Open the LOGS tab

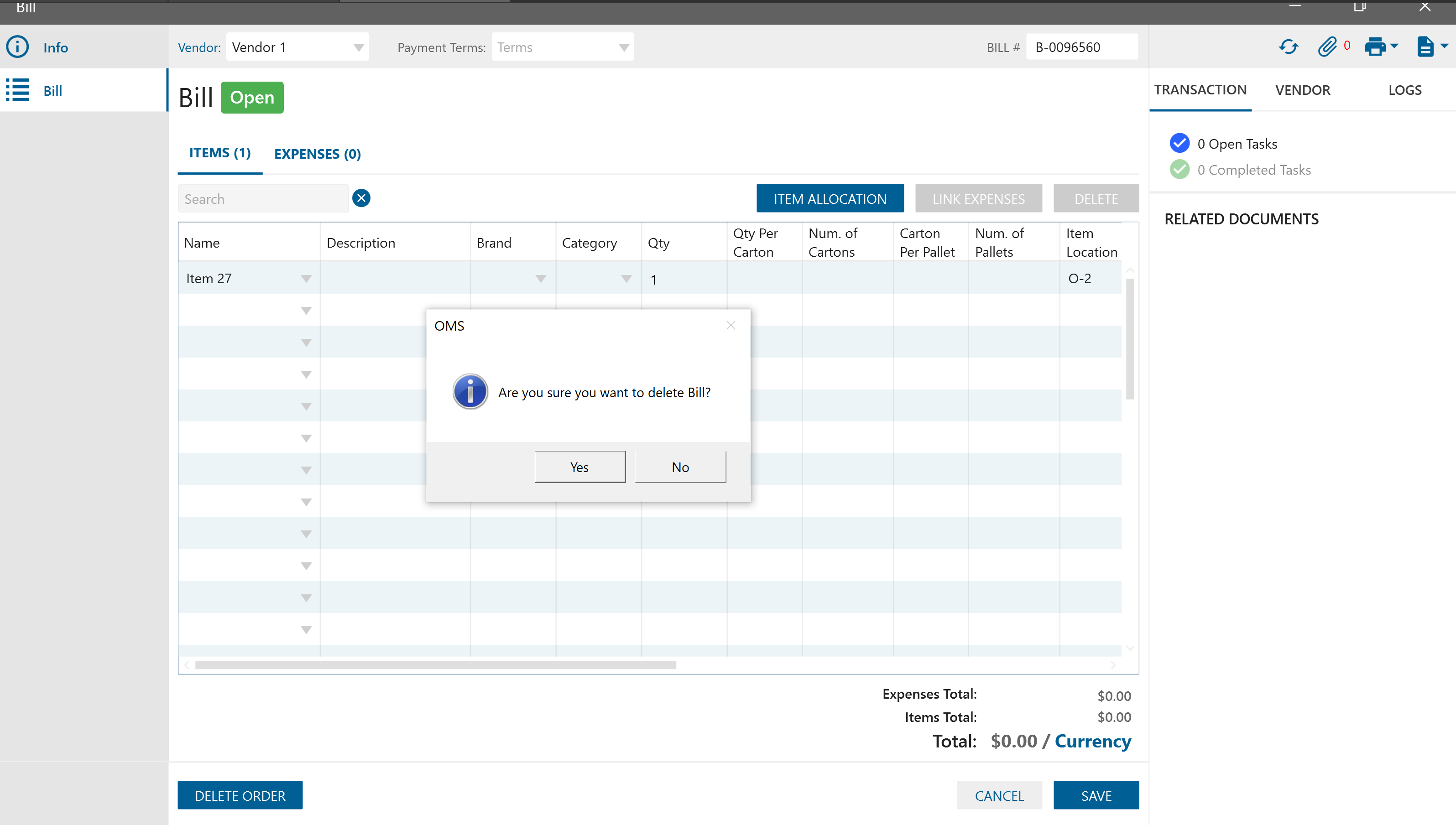[1404, 90]
